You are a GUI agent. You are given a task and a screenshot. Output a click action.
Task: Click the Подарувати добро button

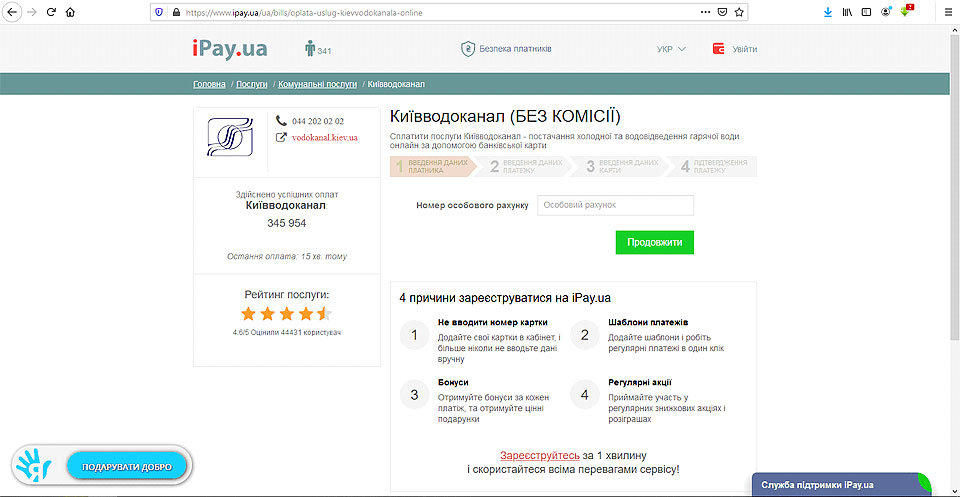coord(127,467)
